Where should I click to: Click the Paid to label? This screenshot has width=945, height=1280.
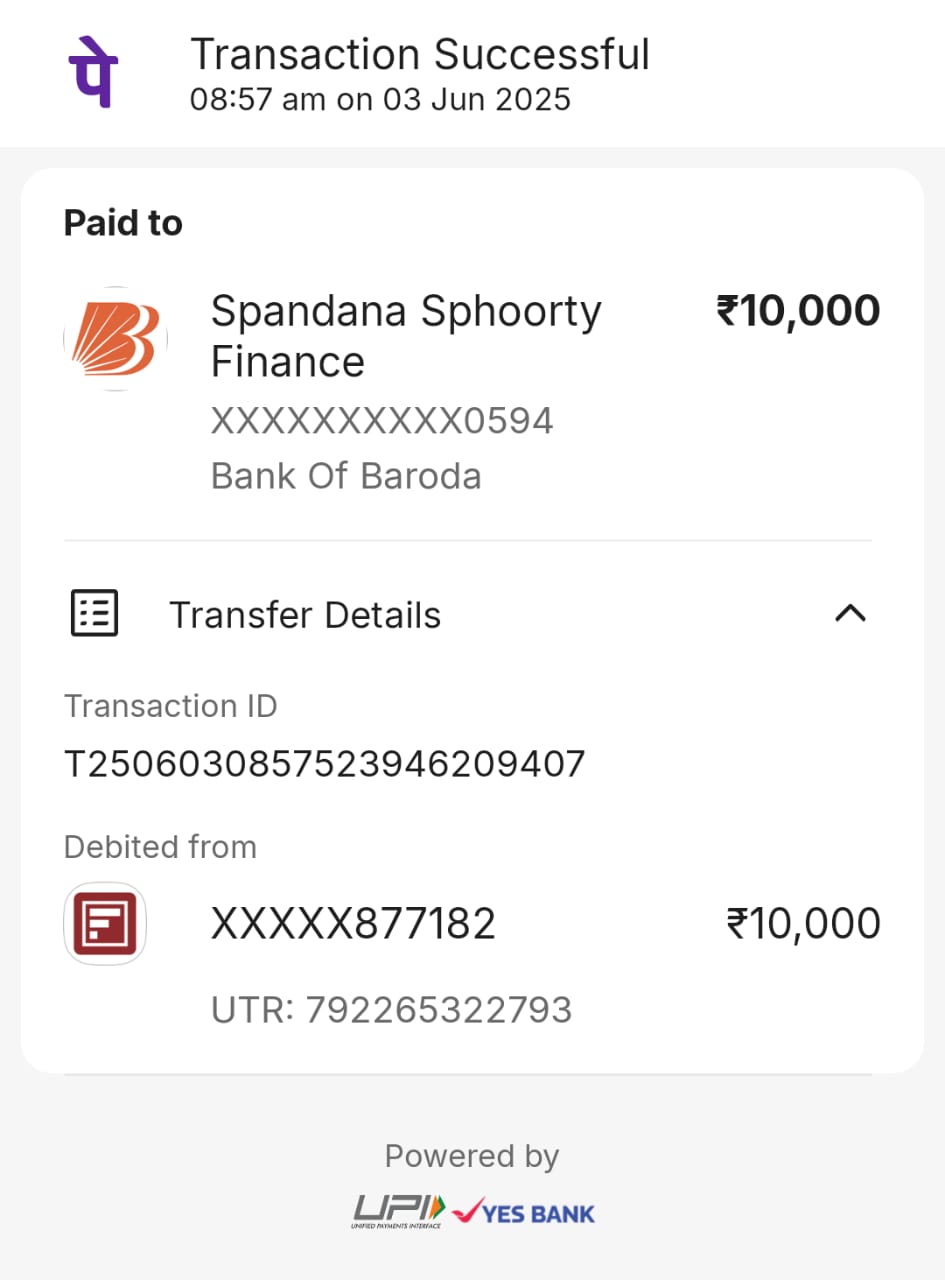123,223
